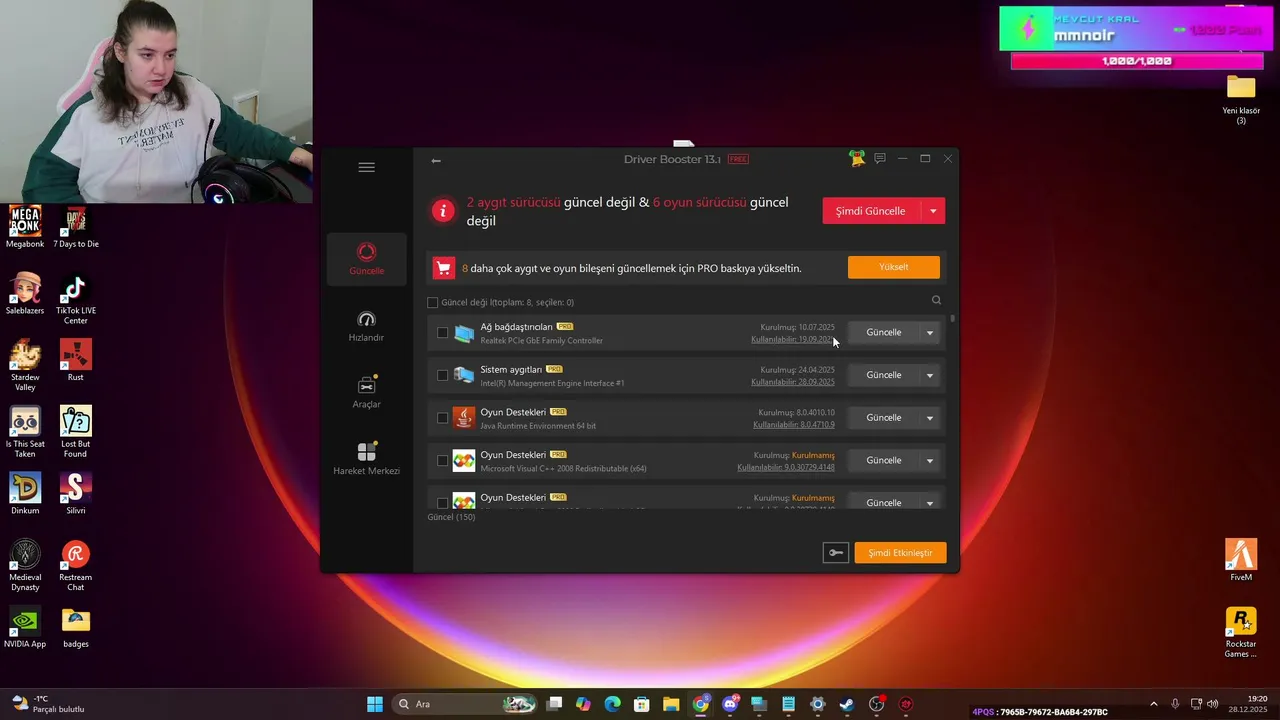The width and height of the screenshot is (1280, 720).
Task: Click the red info alert icon
Action: point(443,211)
